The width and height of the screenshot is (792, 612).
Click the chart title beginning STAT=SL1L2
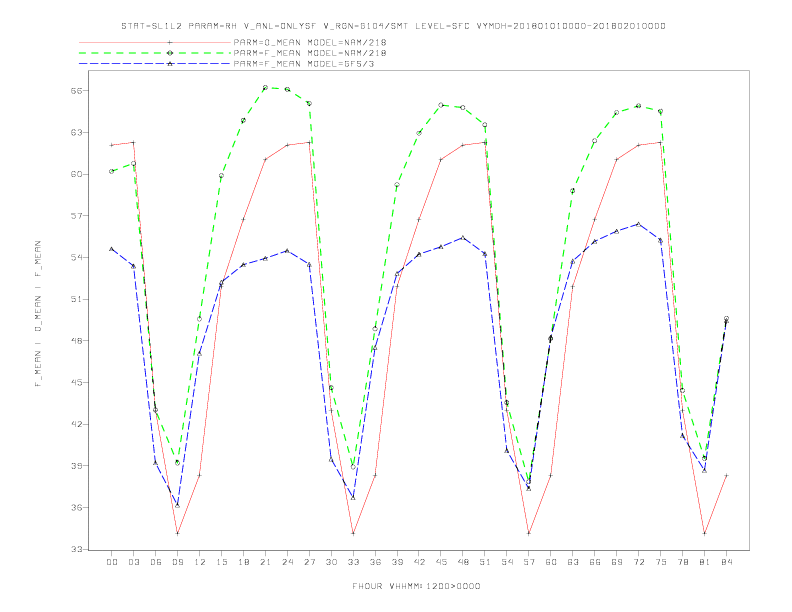[x=393, y=26]
